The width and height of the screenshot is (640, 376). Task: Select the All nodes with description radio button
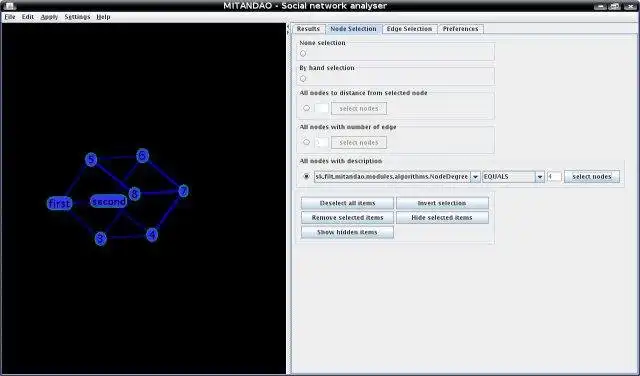[x=306, y=176]
